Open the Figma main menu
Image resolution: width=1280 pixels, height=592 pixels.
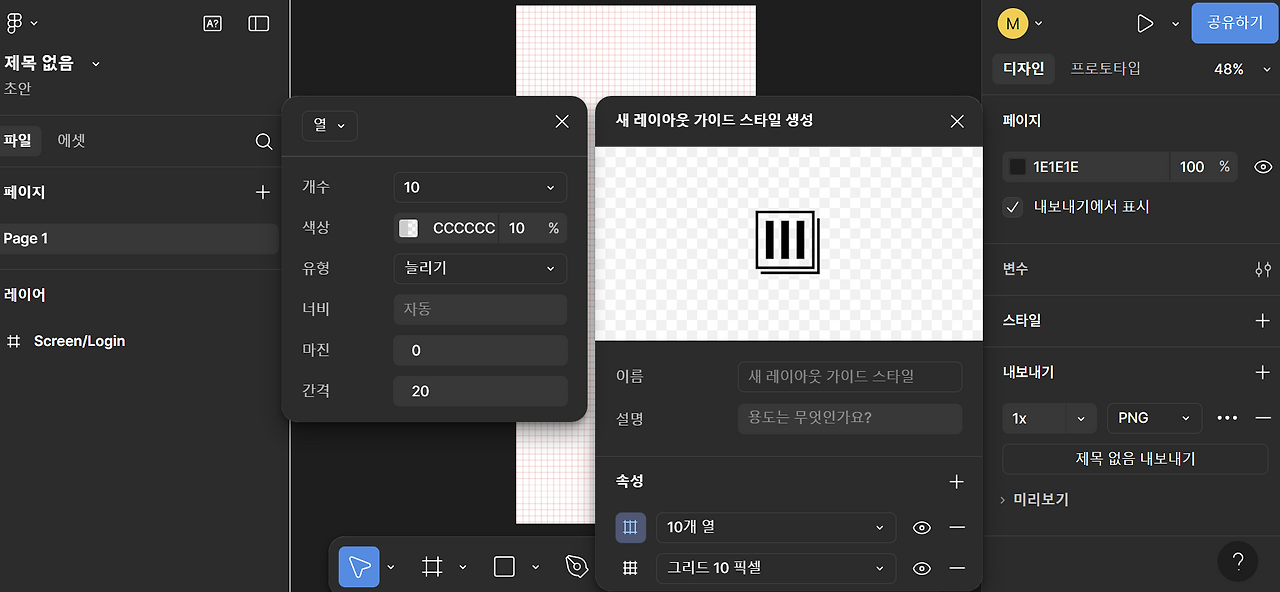coord(16,22)
